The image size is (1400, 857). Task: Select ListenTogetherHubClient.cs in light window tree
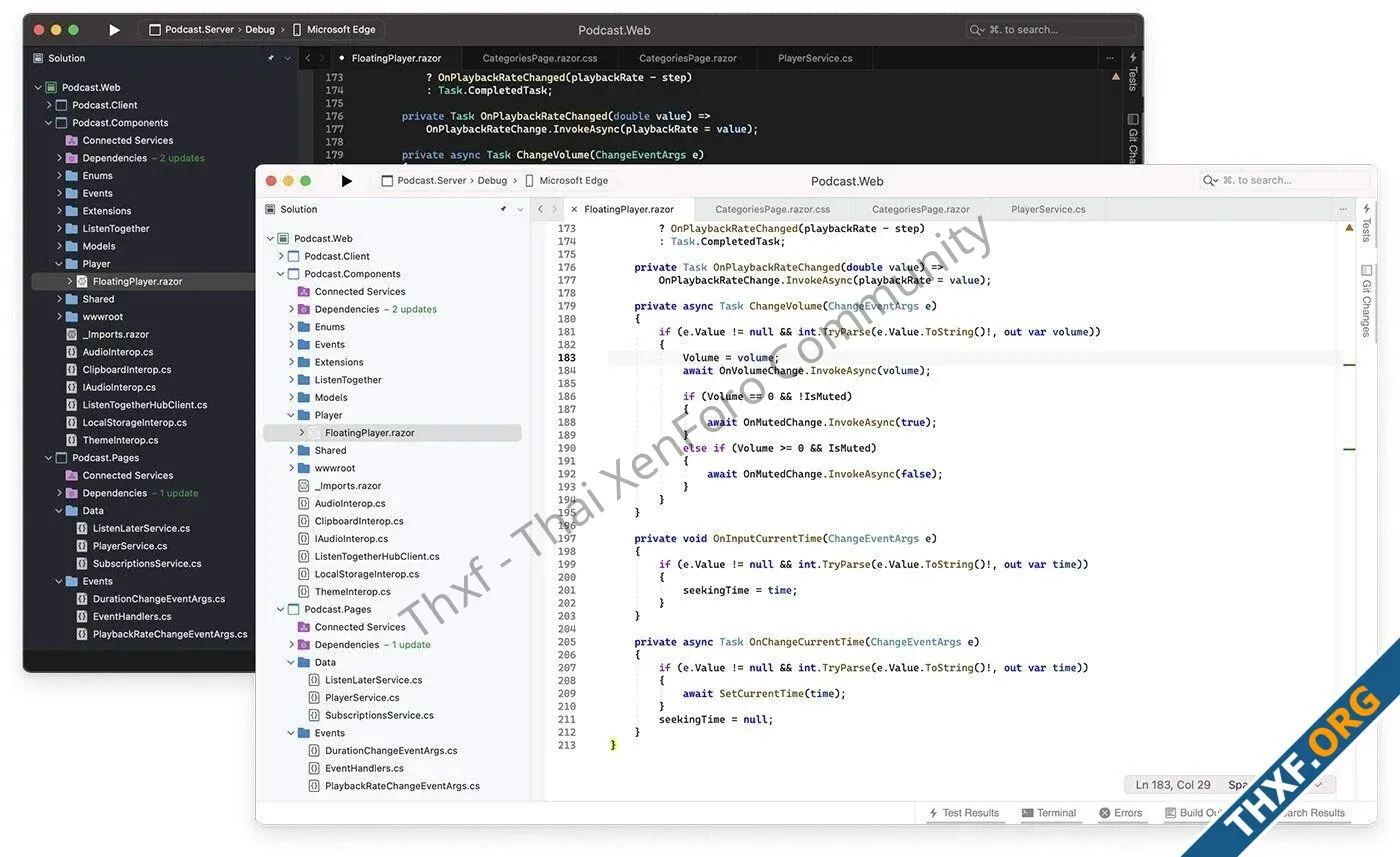(x=377, y=556)
